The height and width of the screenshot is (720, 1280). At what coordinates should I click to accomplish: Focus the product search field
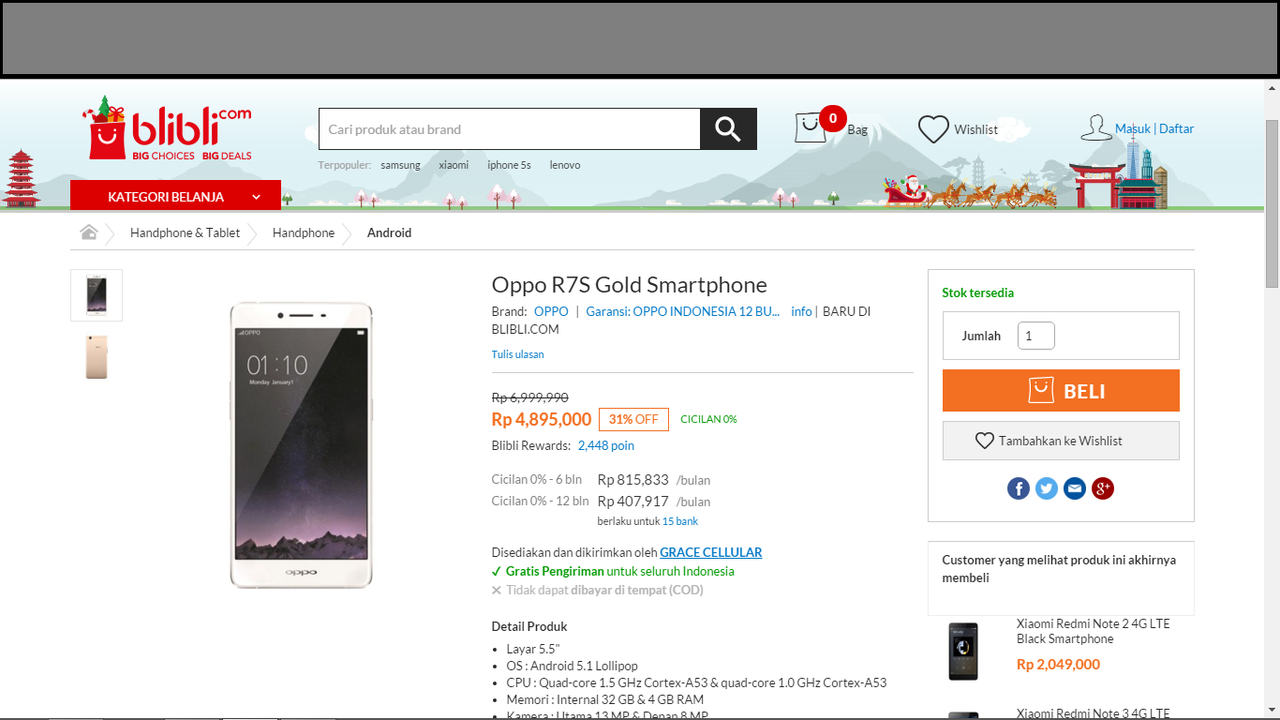(509, 129)
